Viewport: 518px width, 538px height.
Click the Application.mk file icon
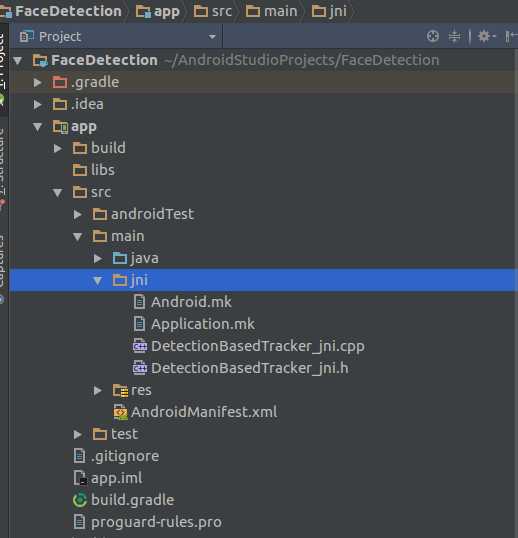(x=140, y=324)
